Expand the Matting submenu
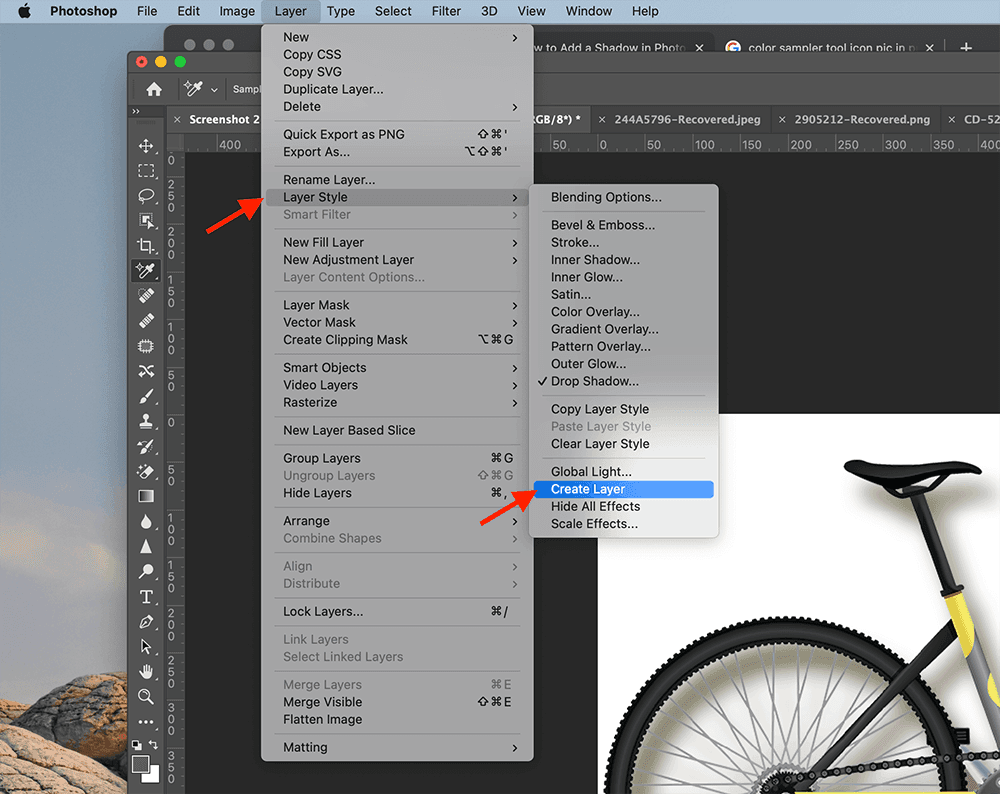This screenshot has height=794, width=1000. (397, 747)
